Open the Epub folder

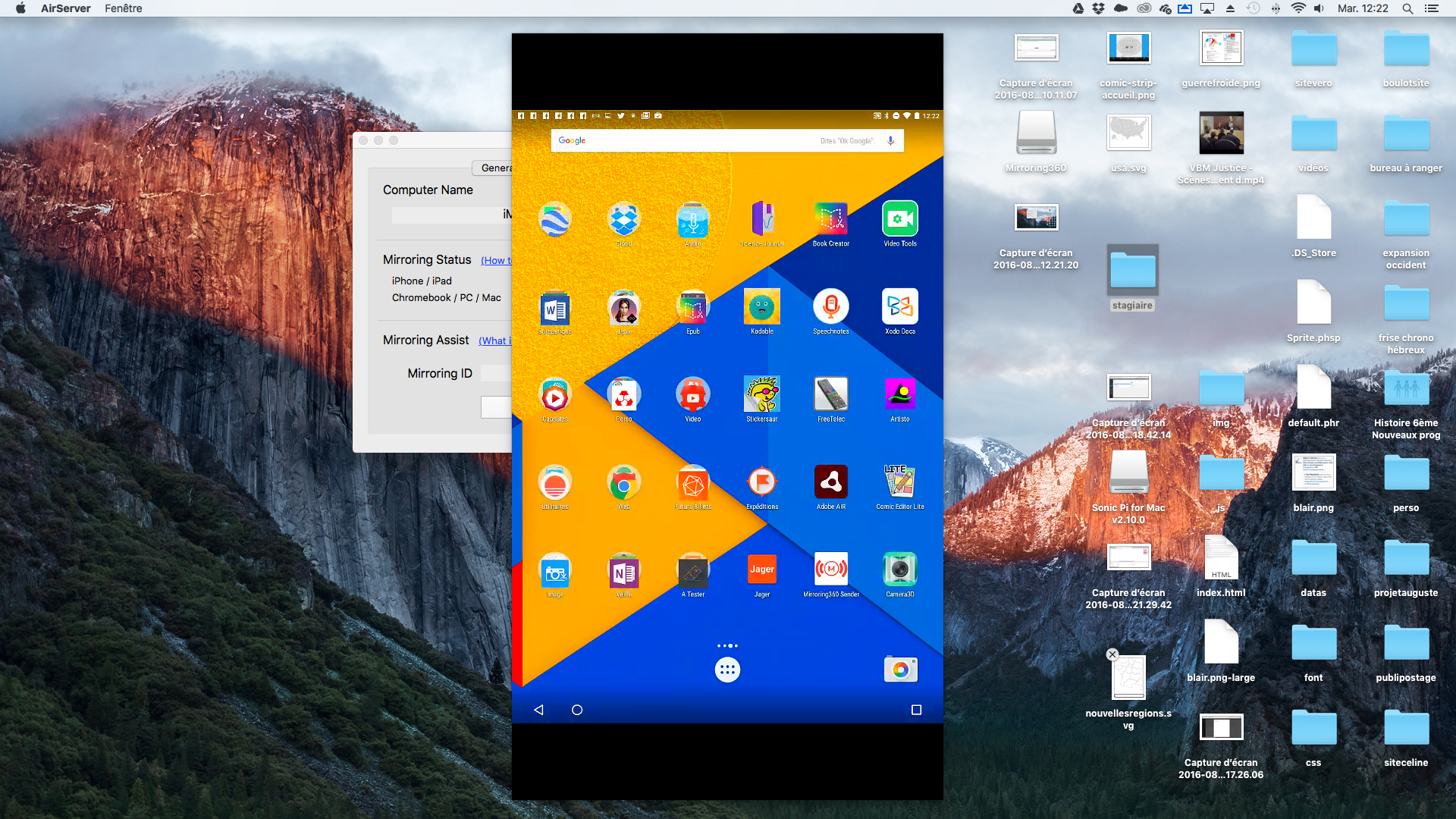(692, 308)
